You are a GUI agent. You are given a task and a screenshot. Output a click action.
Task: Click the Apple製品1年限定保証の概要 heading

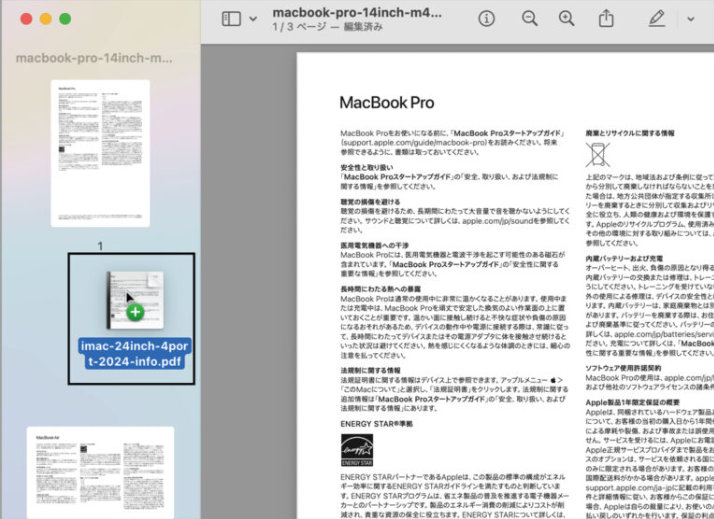[632, 402]
